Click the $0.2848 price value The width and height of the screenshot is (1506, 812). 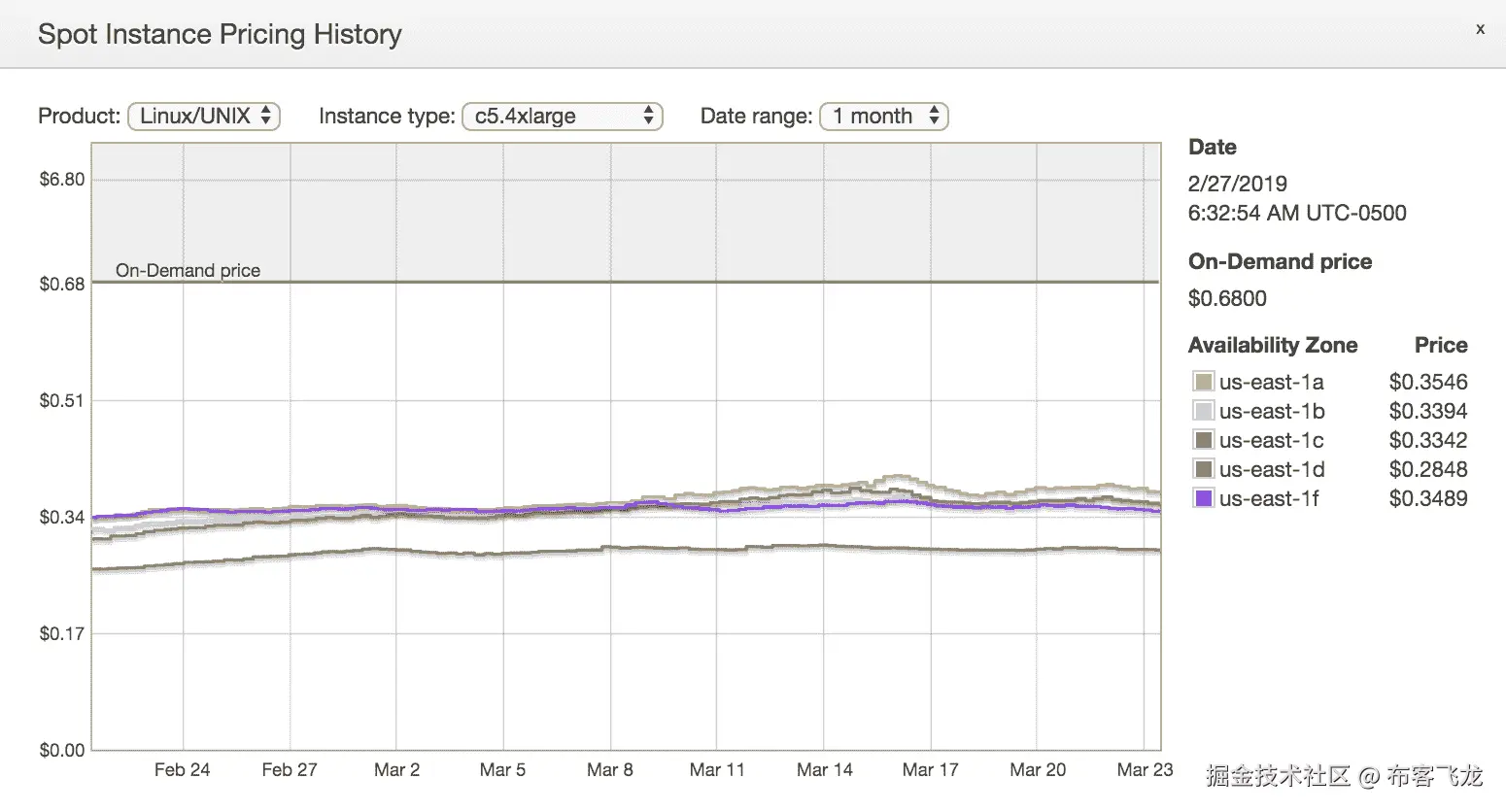1428,469
